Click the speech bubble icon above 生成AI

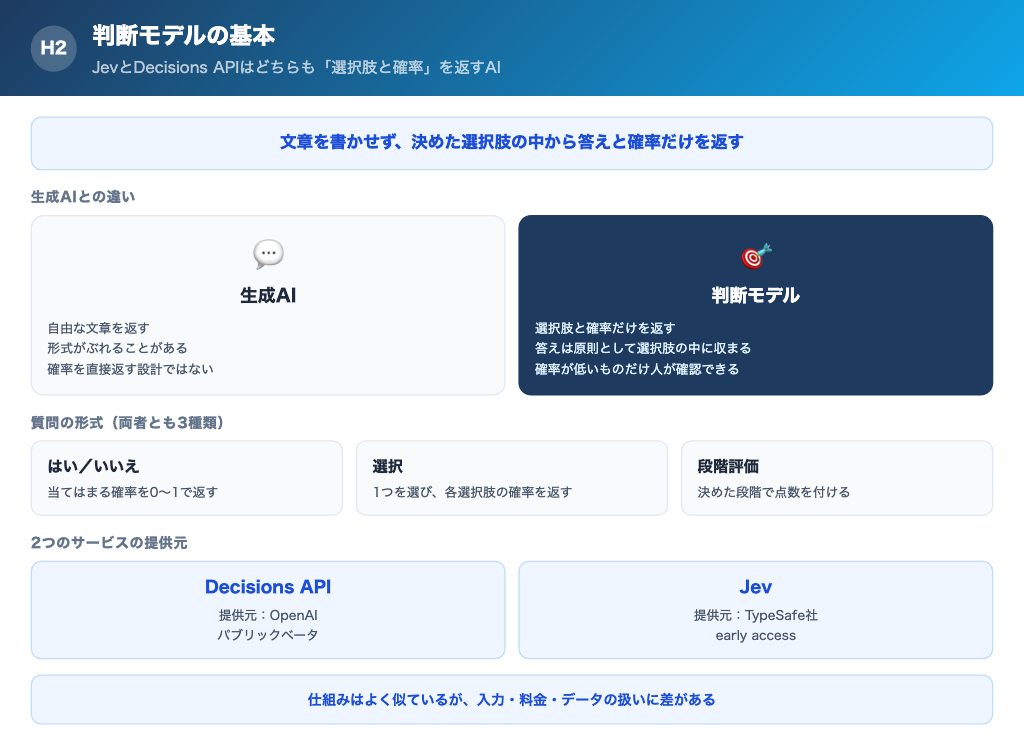coord(268,254)
